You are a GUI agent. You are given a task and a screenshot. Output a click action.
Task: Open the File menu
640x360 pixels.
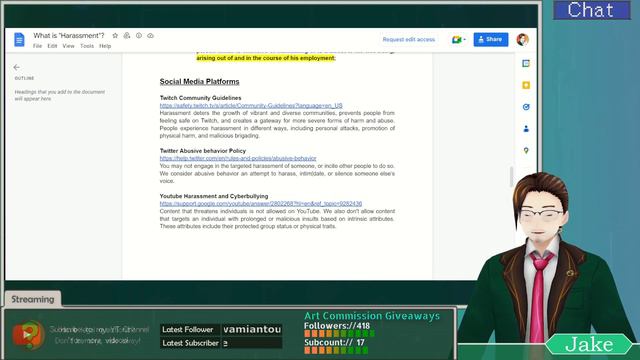38,46
